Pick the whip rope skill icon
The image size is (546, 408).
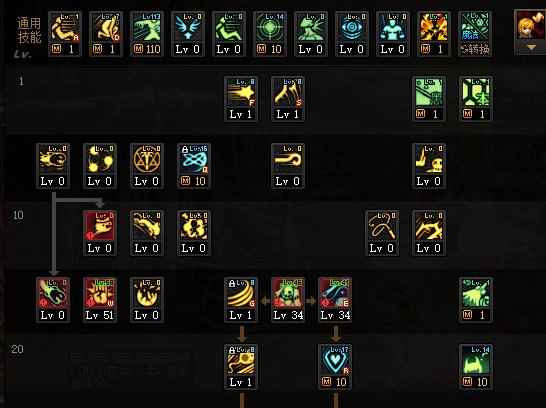(x=382, y=233)
